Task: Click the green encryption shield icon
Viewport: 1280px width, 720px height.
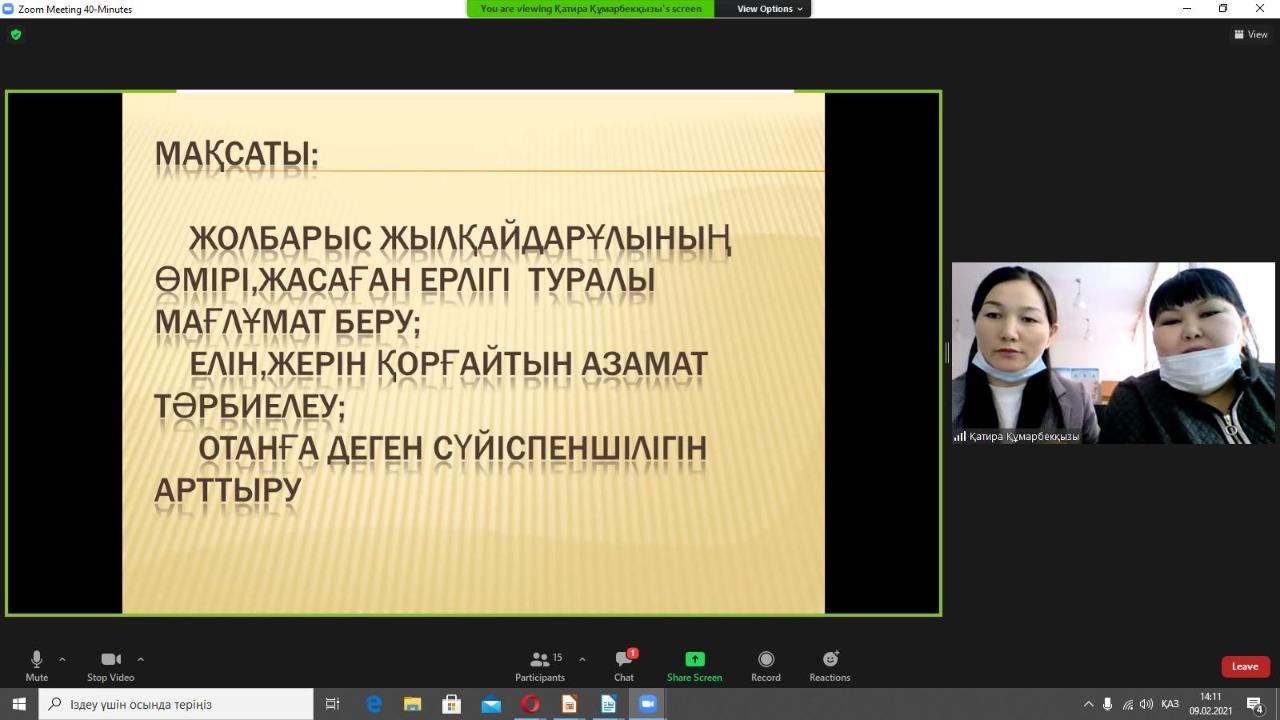Action: point(15,34)
